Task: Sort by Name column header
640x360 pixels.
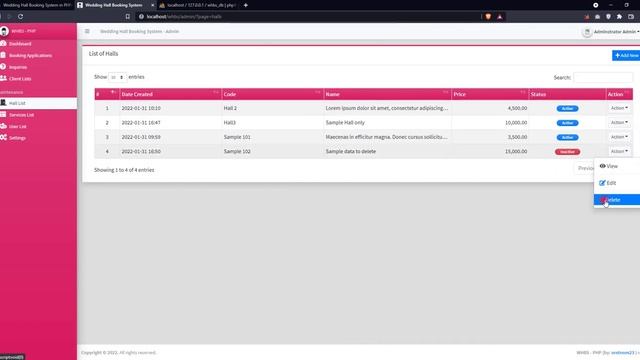Action: 387,94
